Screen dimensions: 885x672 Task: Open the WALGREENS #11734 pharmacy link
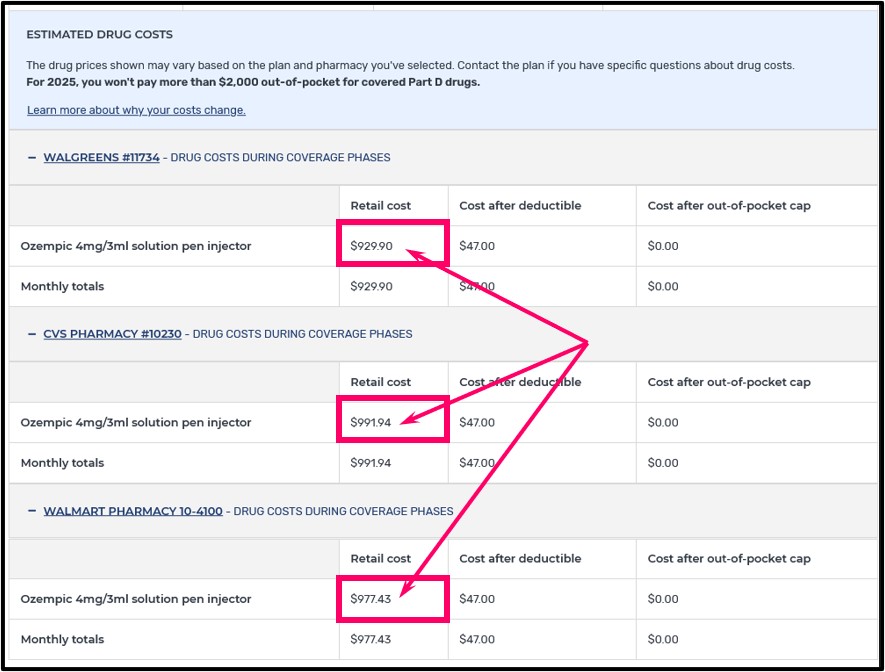click(102, 157)
